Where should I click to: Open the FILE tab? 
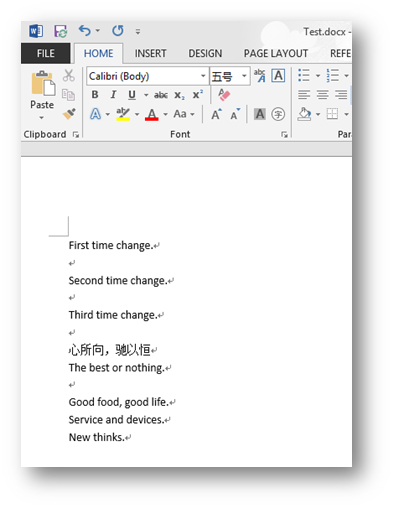(x=46, y=53)
